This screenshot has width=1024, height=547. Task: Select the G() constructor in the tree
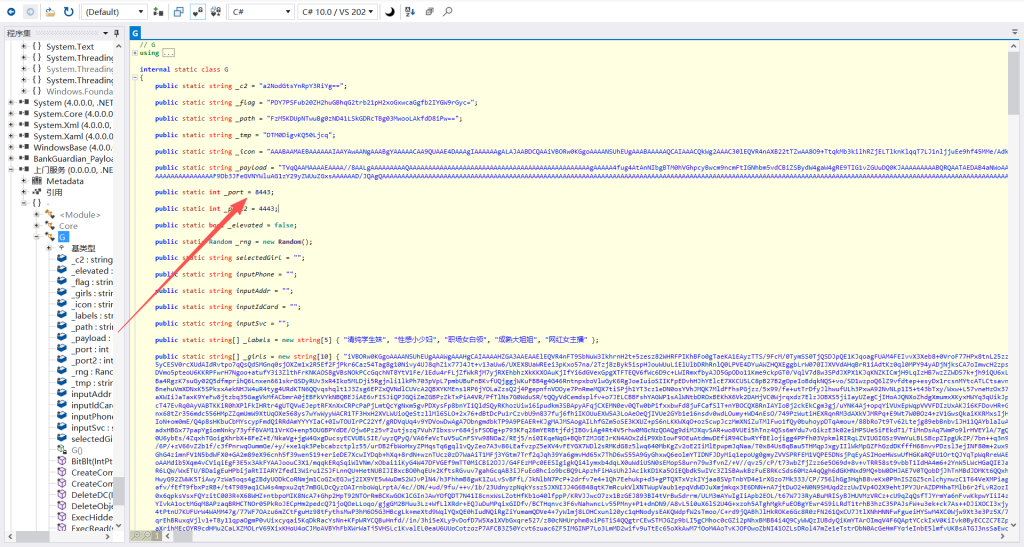77,450
